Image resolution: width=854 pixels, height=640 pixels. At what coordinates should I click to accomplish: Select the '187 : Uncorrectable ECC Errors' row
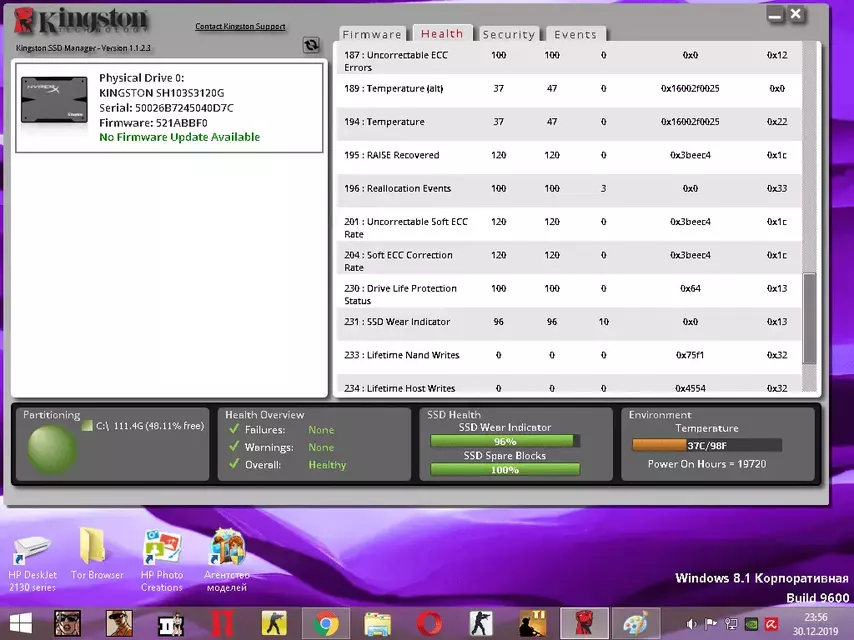click(569, 58)
